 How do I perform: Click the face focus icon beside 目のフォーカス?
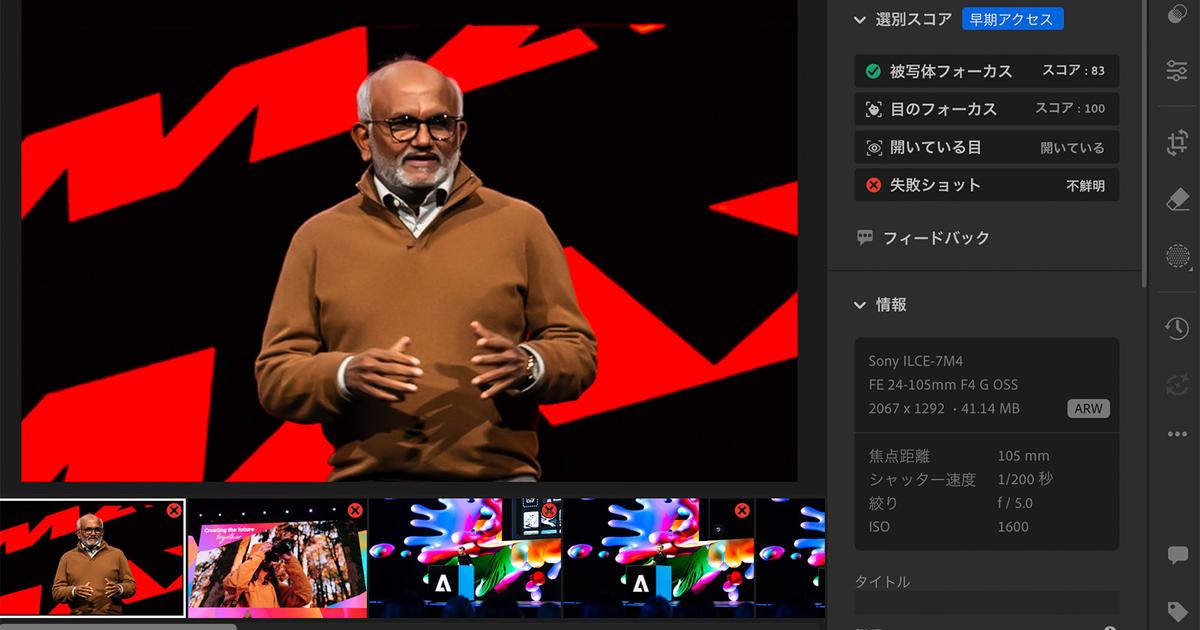pyautogui.click(x=873, y=109)
